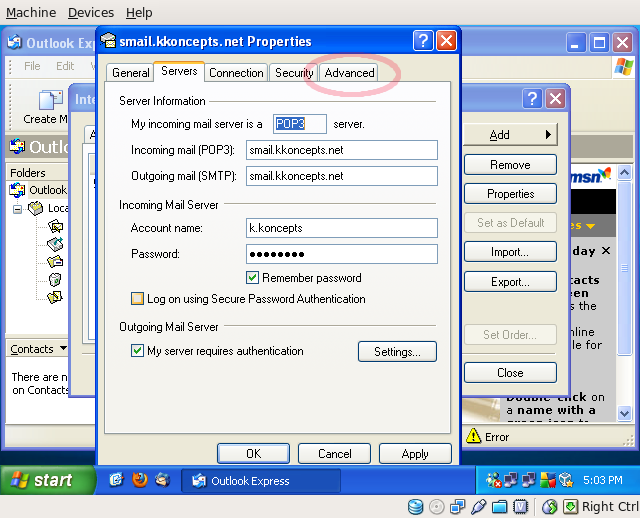The image size is (640, 518).
Task: Minimize the Outlook Express window
Action: (x=575, y=42)
